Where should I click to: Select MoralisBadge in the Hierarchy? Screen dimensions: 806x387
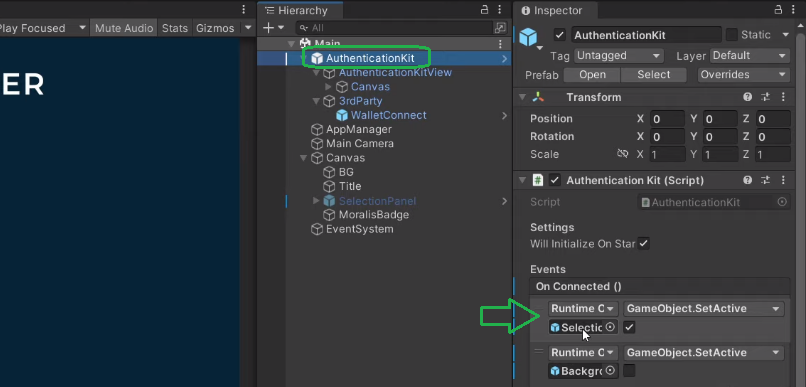coord(373,215)
